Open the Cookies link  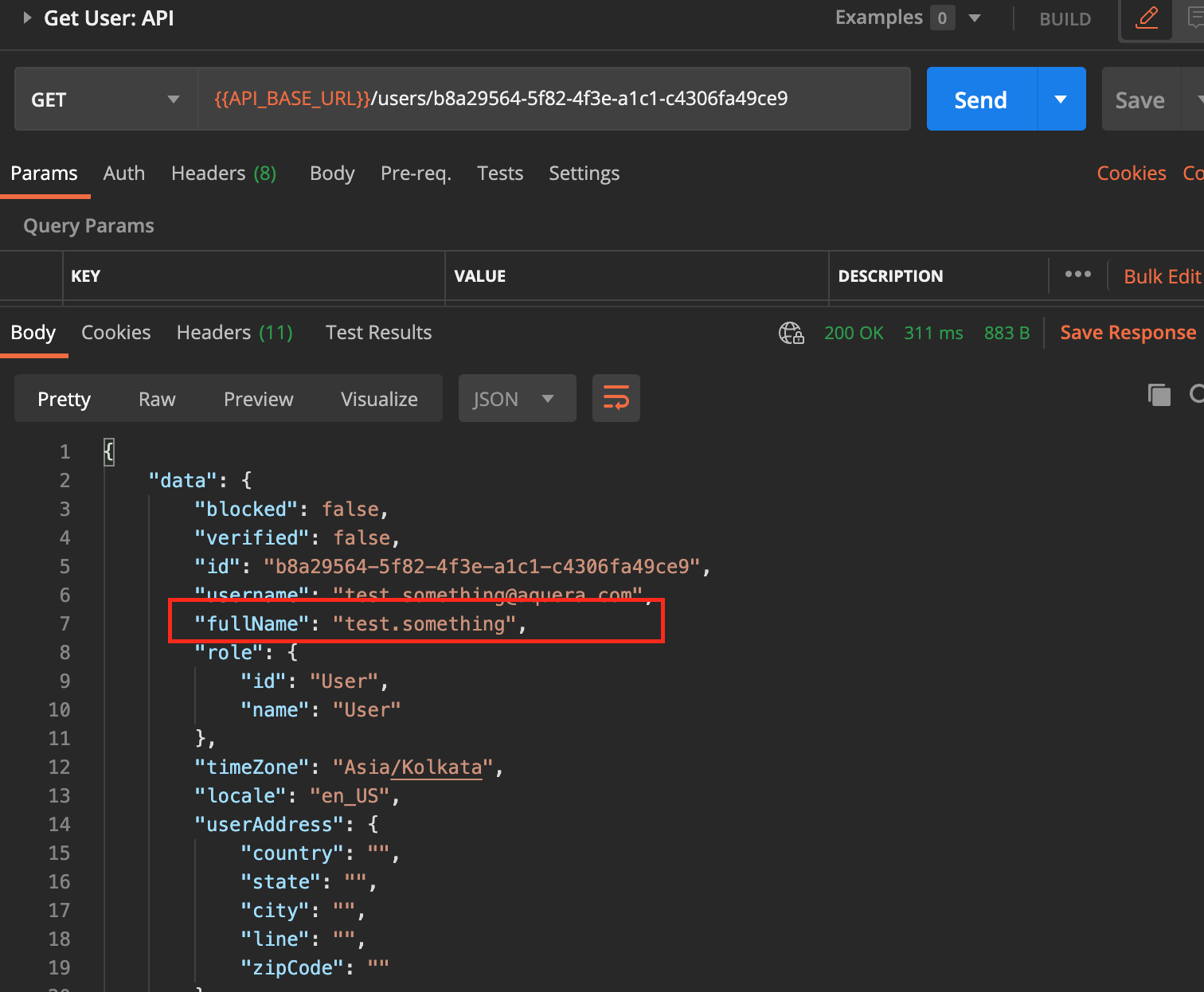tap(1132, 174)
